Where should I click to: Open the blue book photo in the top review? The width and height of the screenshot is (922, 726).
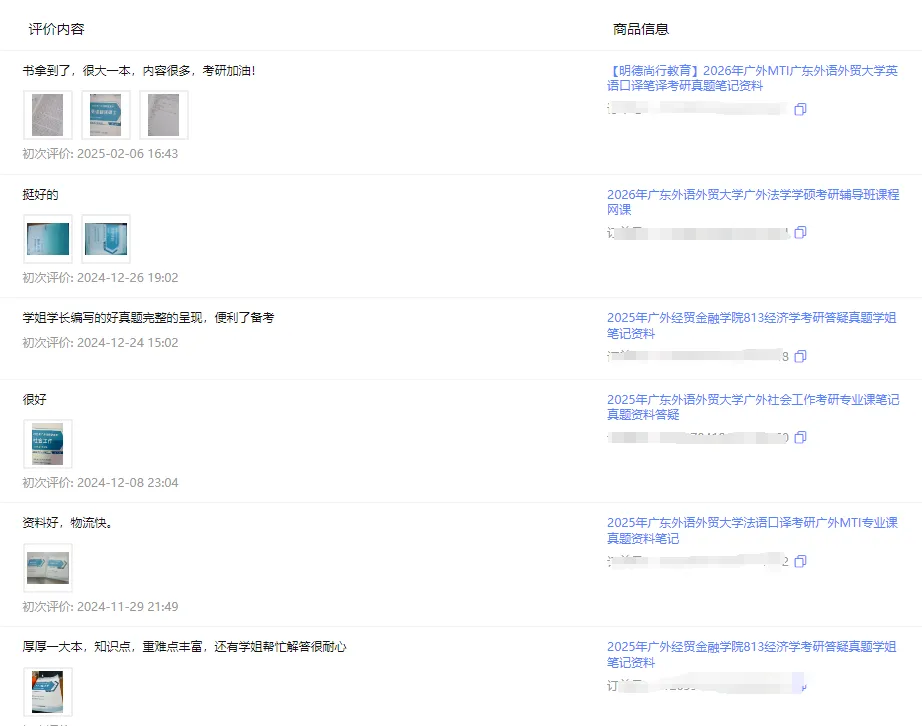105,114
